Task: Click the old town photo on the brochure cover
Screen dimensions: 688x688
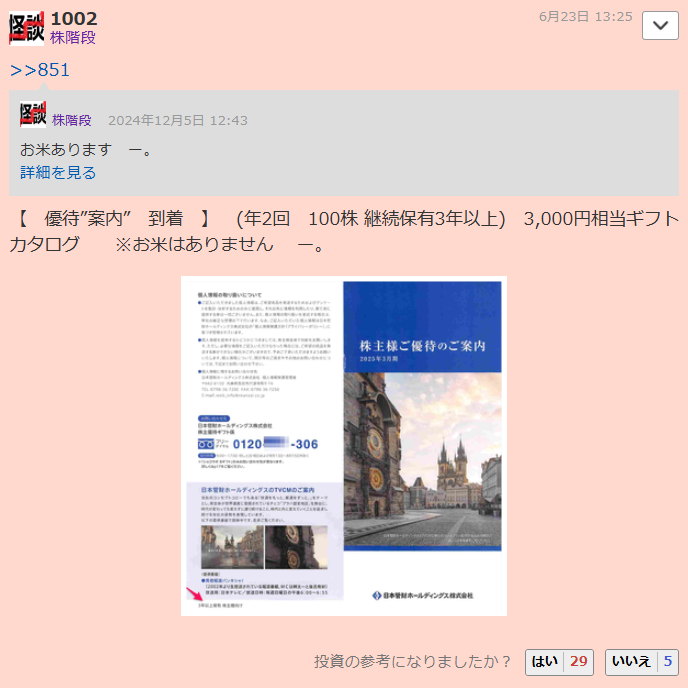Action: click(x=421, y=470)
